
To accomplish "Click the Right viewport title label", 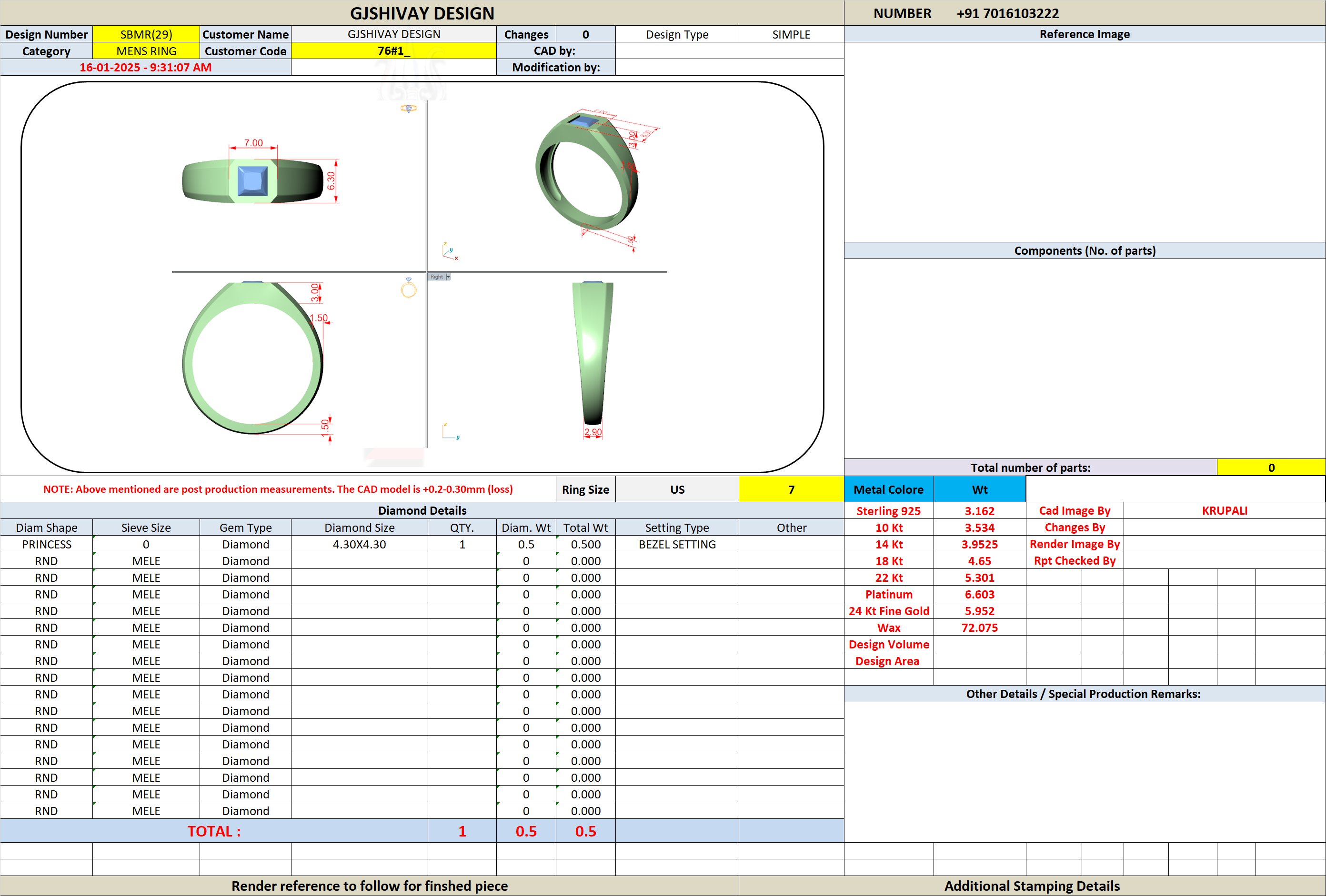I will 436,277.
